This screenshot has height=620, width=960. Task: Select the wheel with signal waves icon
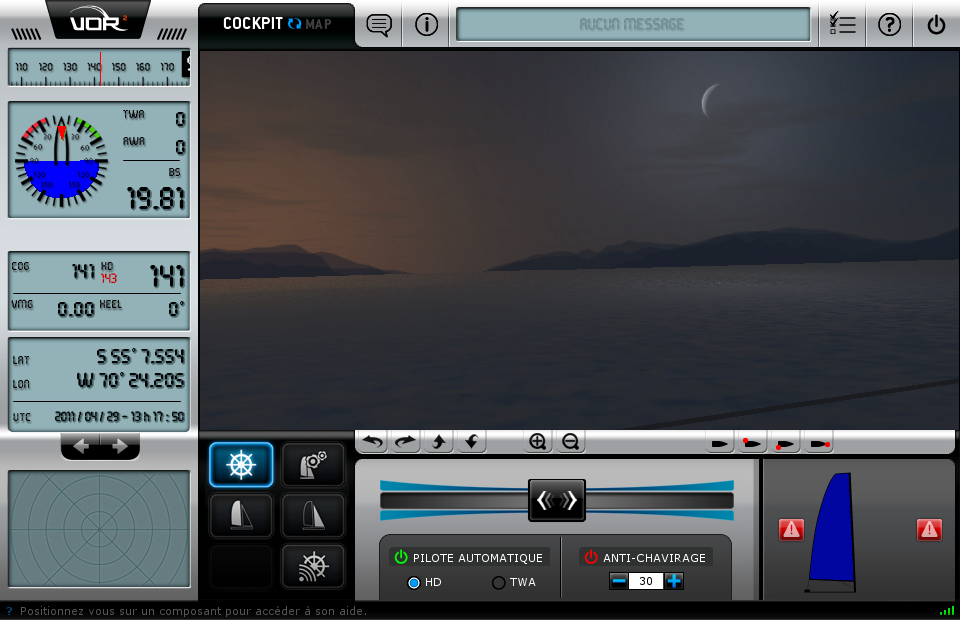point(313,567)
